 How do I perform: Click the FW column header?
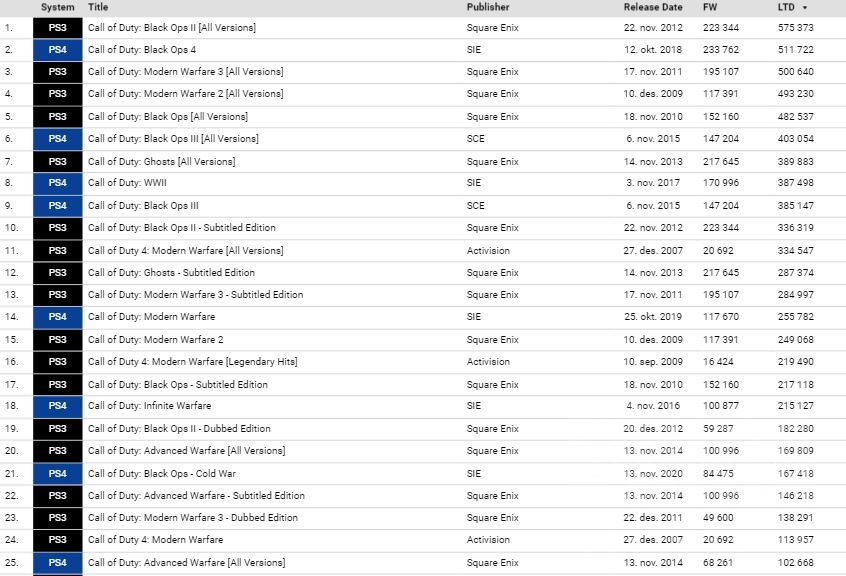coord(711,7)
